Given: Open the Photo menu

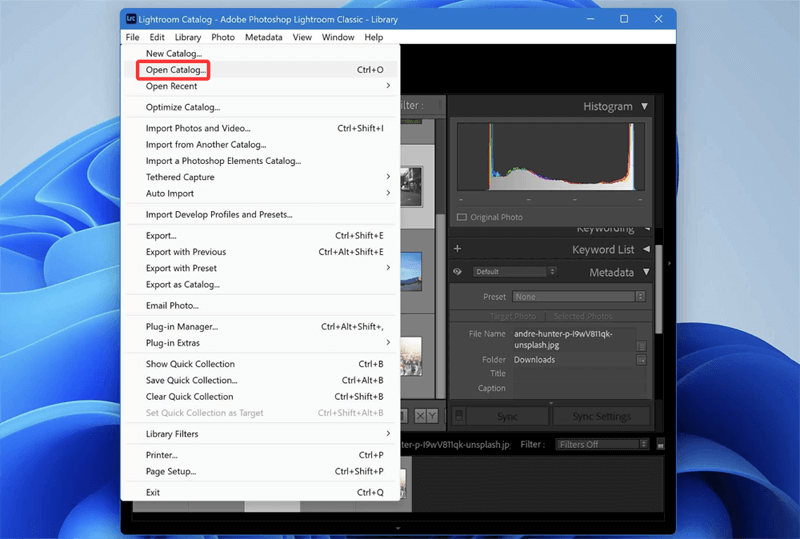Looking at the screenshot, I should point(223,37).
